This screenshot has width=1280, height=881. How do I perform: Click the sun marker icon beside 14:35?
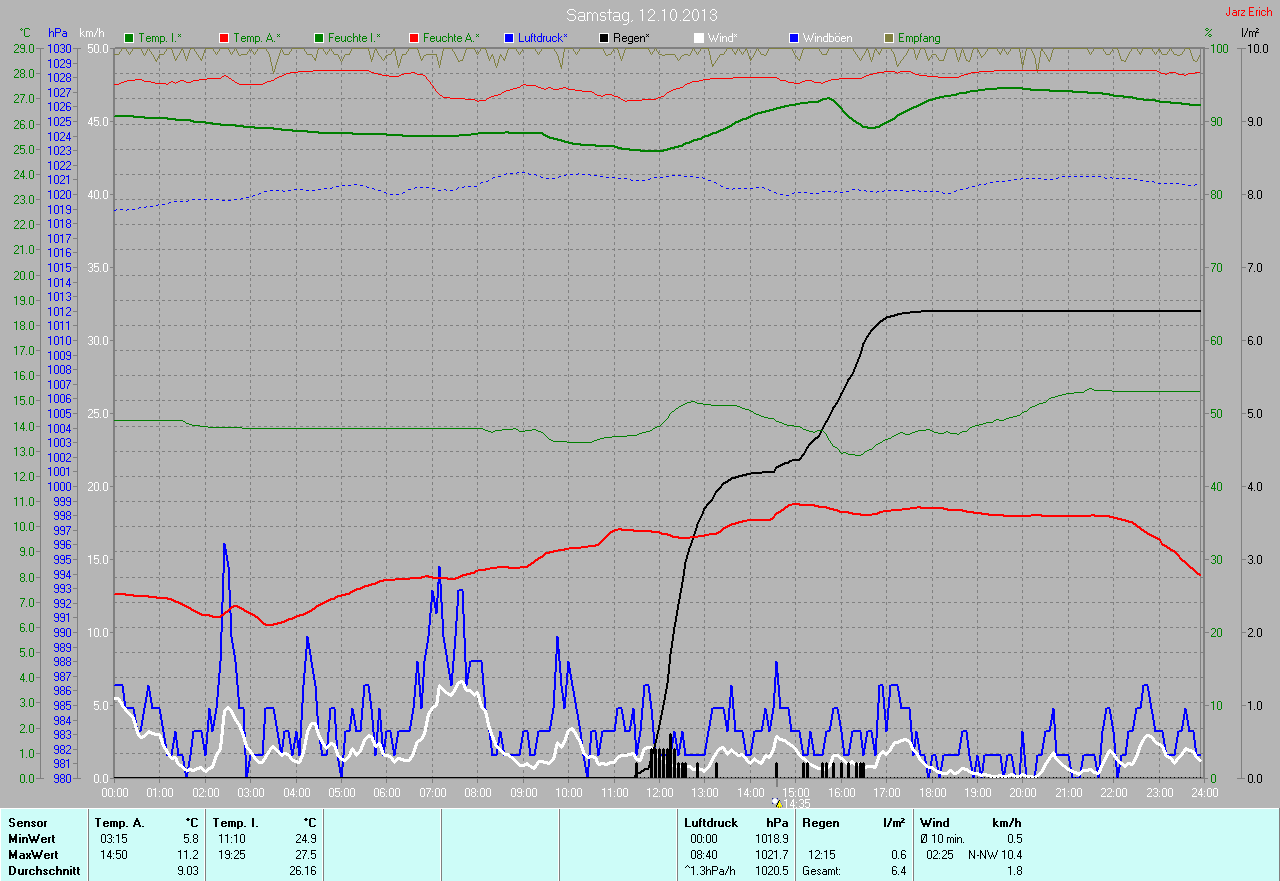(x=776, y=802)
